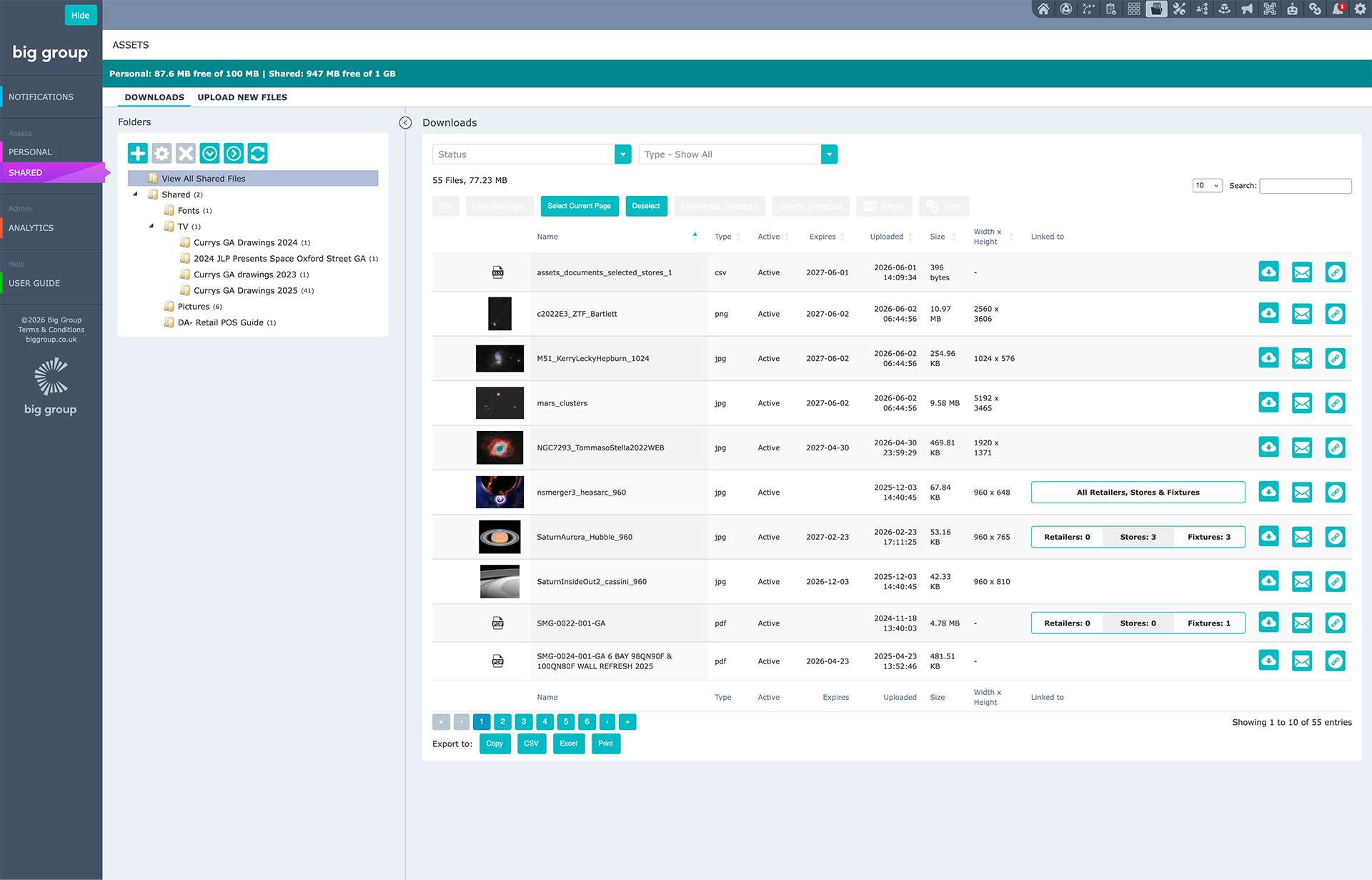
Task: Click the strategy arrows toolbar icon
Action: click(x=1088, y=9)
